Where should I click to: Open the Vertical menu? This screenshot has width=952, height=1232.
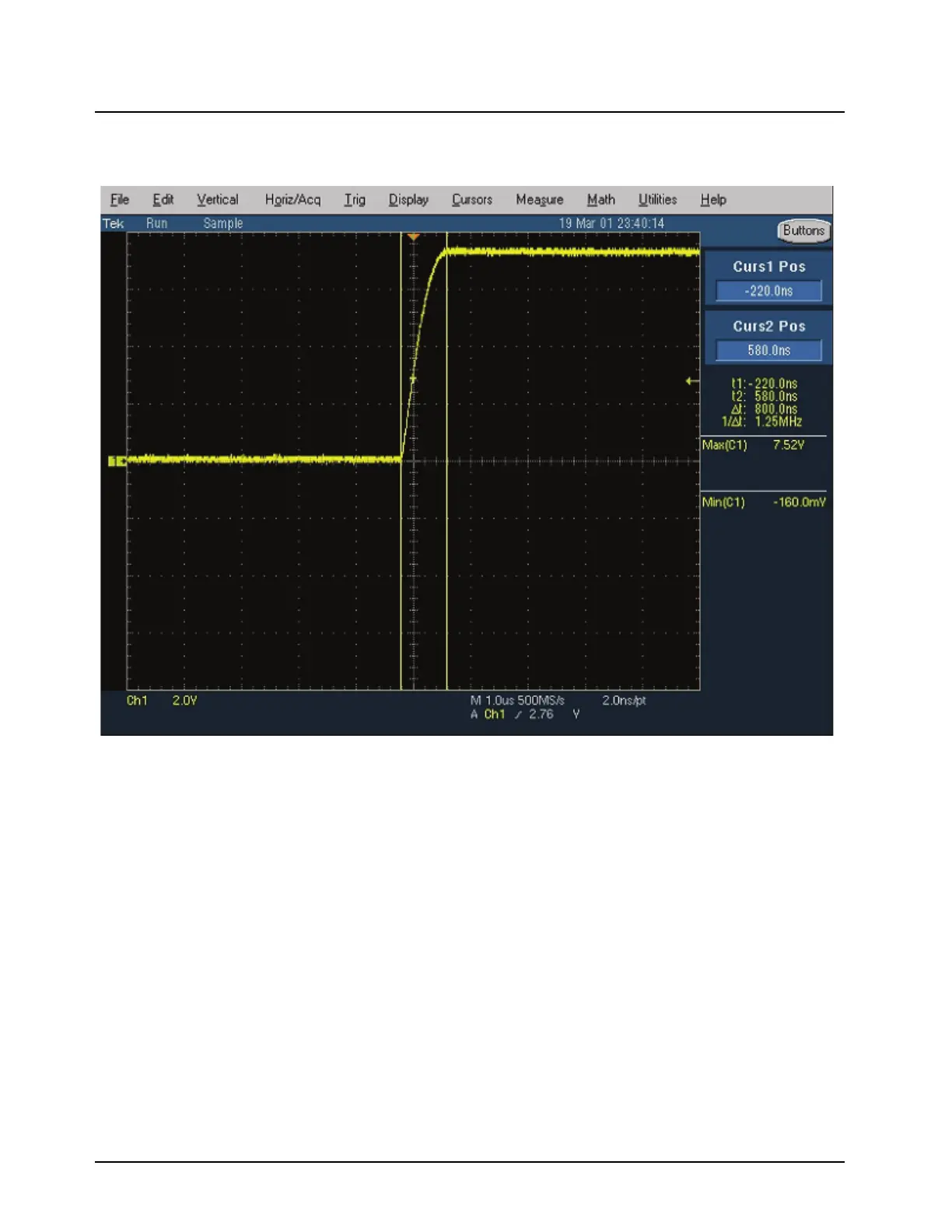[x=217, y=200]
